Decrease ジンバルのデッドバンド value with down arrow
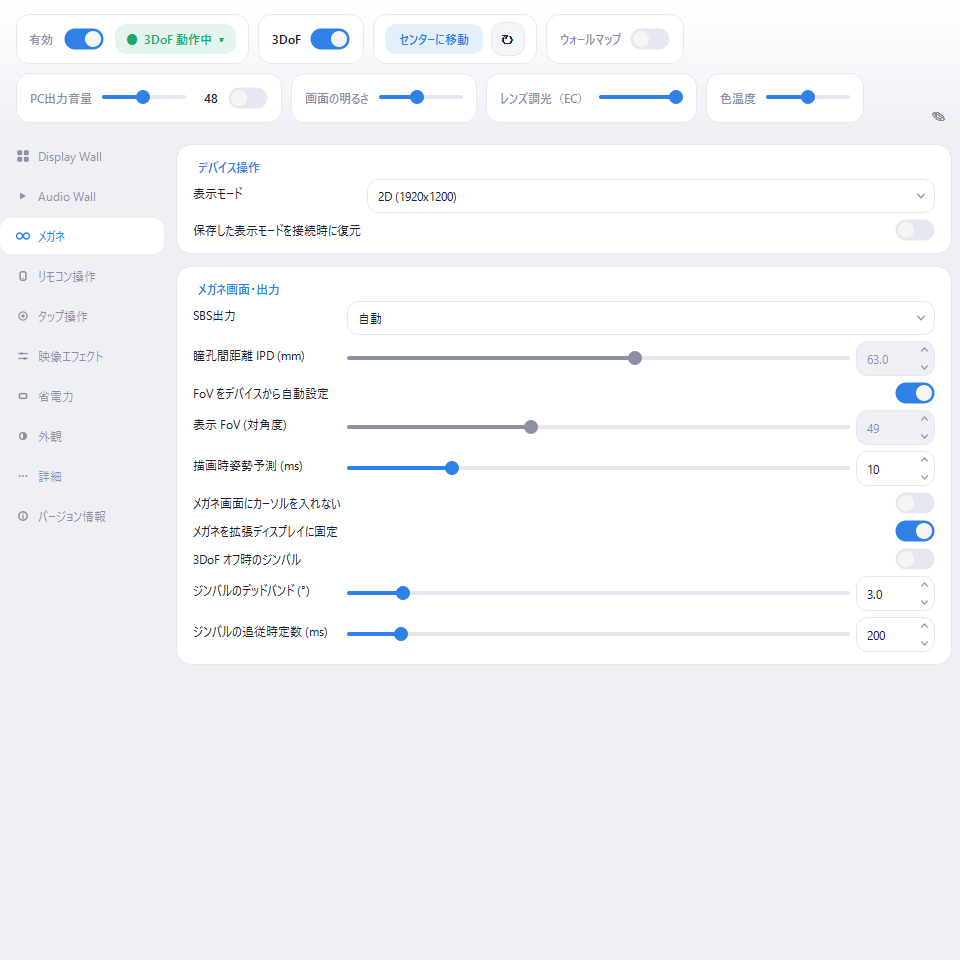 (x=924, y=602)
